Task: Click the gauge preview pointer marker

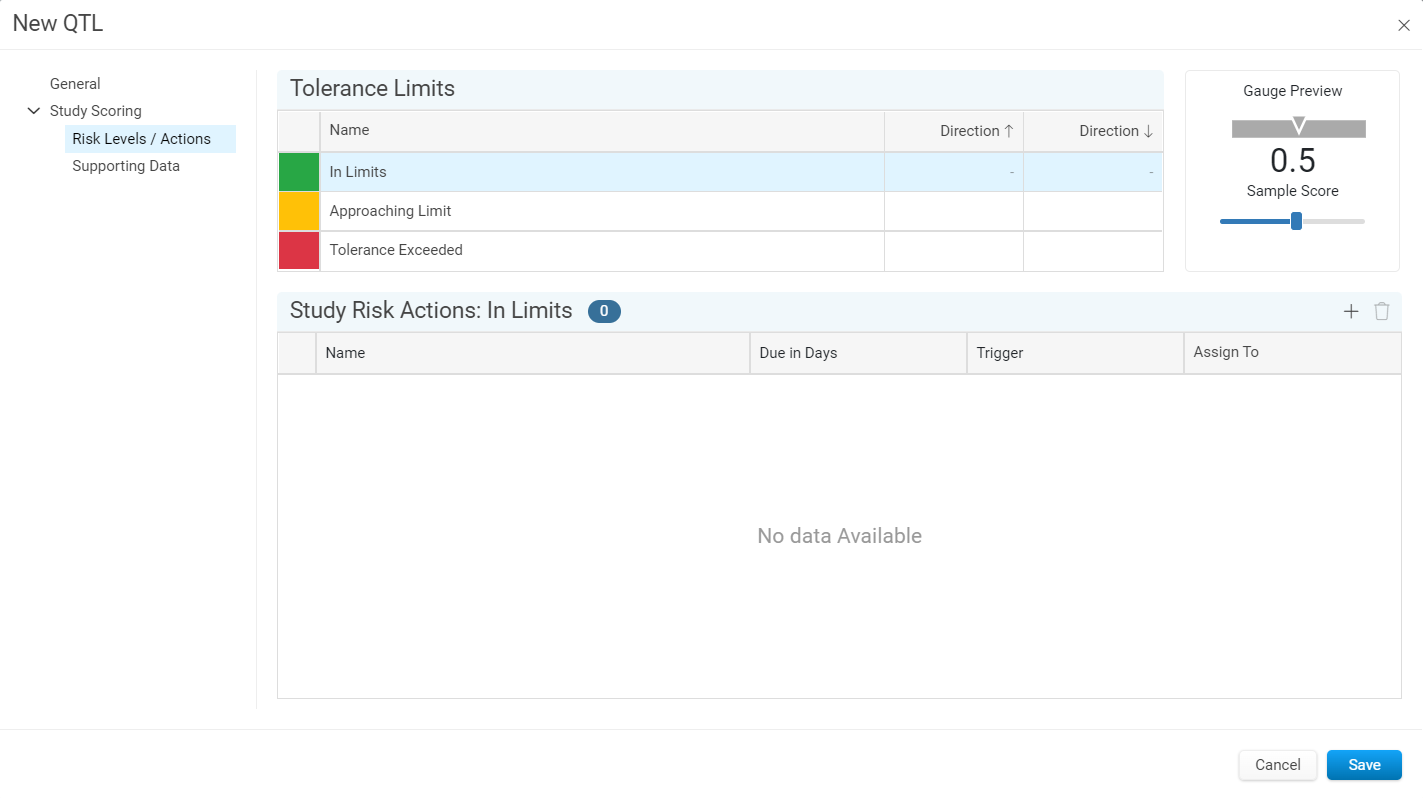Action: tap(1299, 125)
